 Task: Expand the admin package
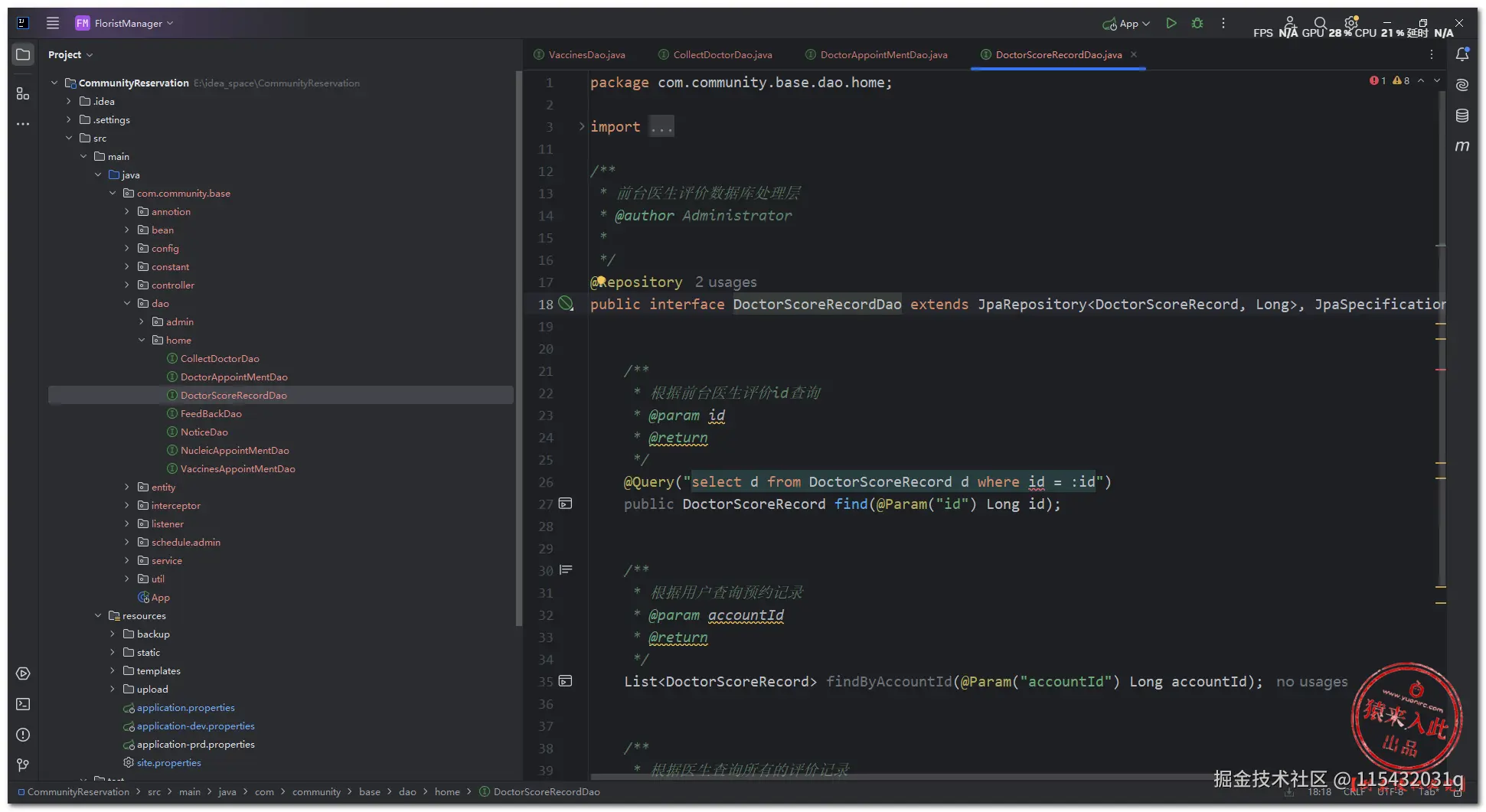142,321
